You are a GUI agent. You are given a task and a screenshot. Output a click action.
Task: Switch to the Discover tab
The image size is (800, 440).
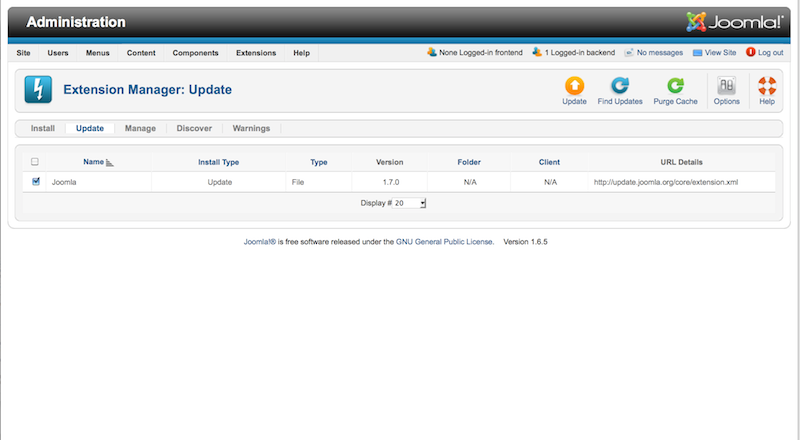coord(194,128)
